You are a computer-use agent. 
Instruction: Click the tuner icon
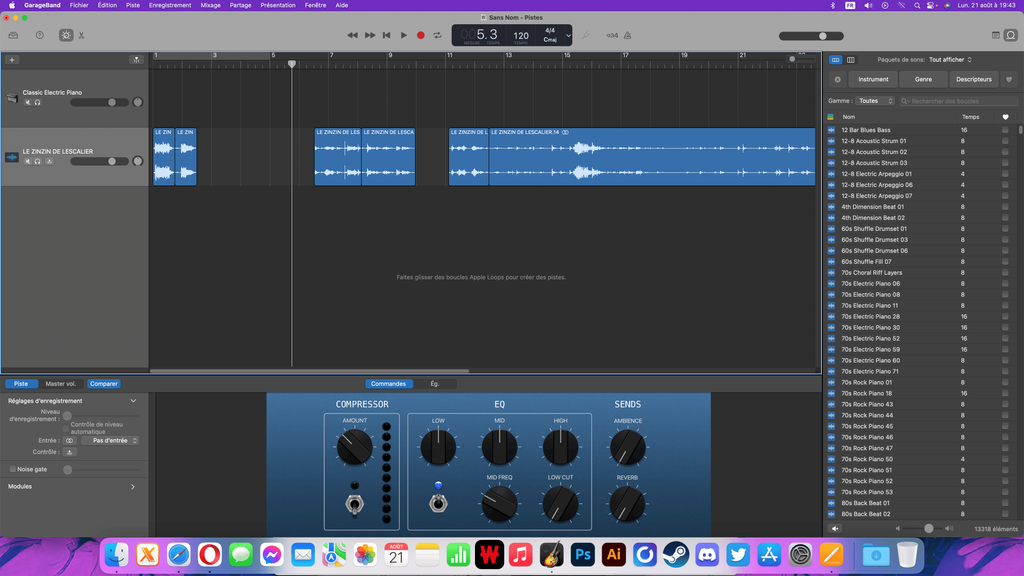(x=585, y=35)
